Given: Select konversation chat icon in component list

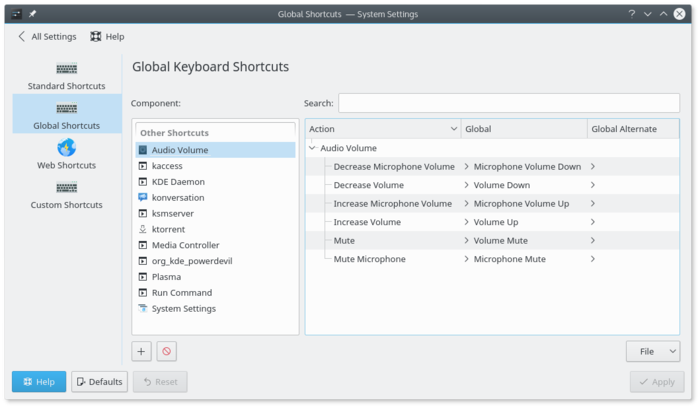Looking at the screenshot, I should (x=142, y=198).
